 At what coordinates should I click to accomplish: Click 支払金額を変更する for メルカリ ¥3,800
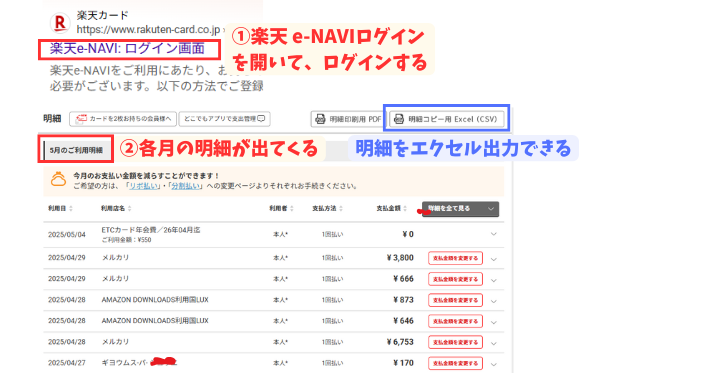tap(455, 258)
